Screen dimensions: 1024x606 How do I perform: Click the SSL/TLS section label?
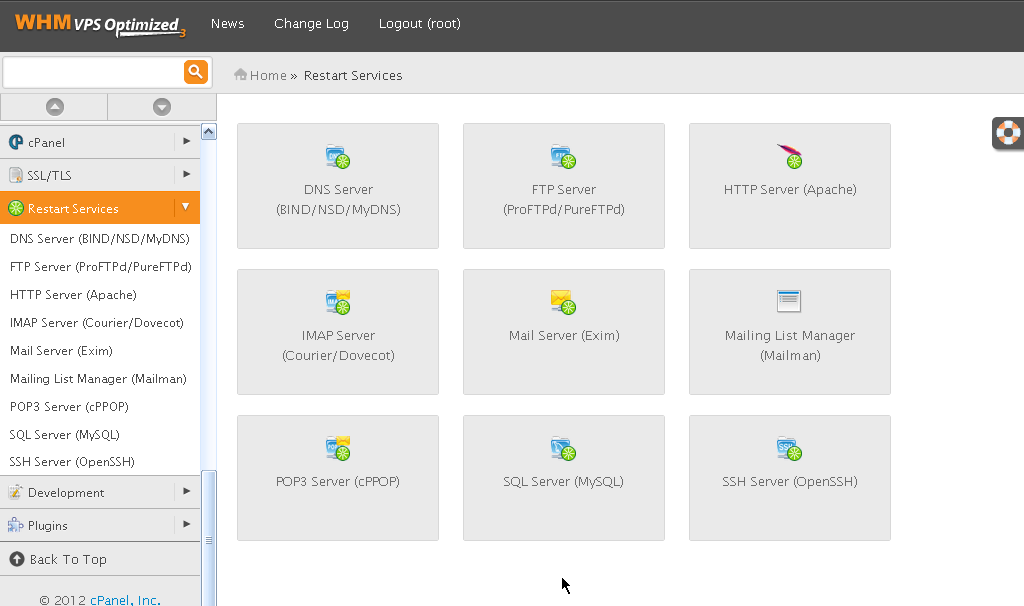pyautogui.click(x=49, y=176)
